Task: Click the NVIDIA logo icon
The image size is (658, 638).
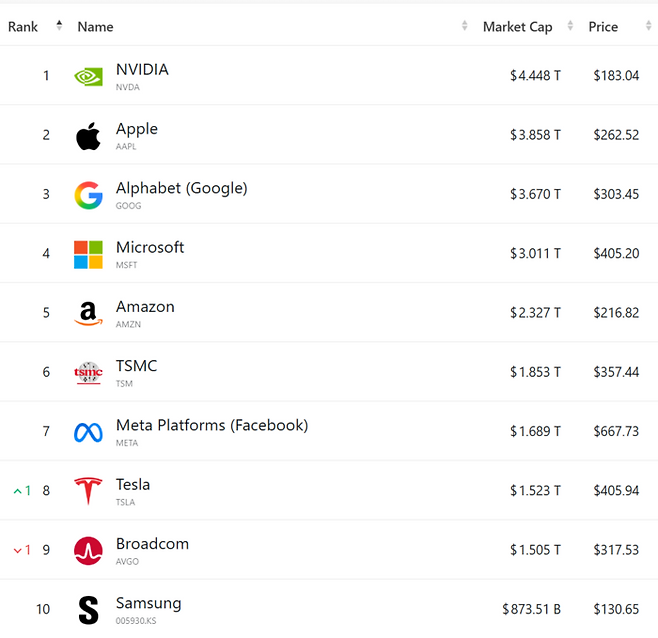Action: (x=88, y=76)
